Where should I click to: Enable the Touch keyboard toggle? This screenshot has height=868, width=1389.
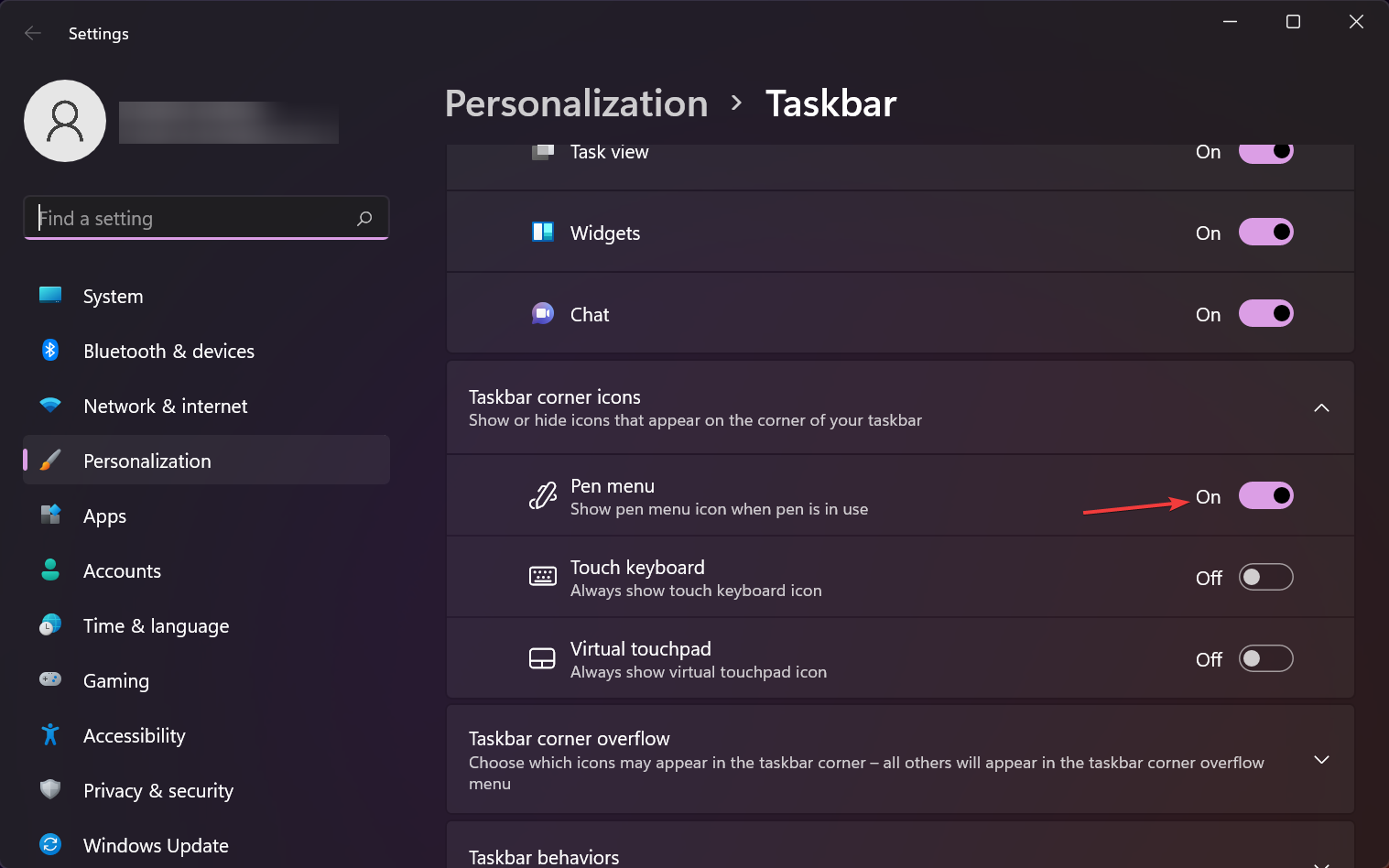1266,577
